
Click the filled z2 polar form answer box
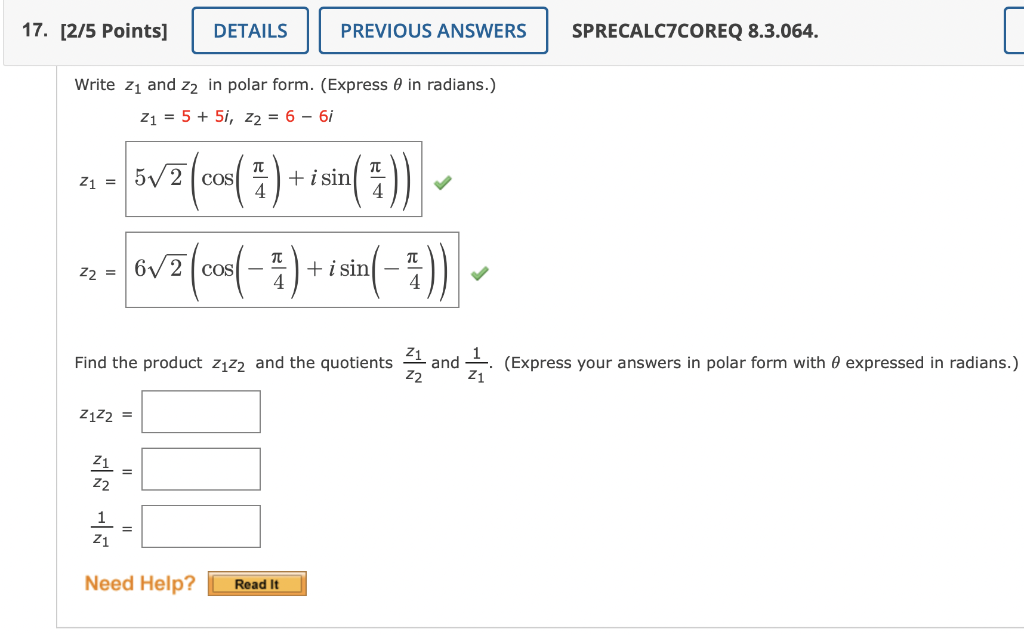coord(290,272)
